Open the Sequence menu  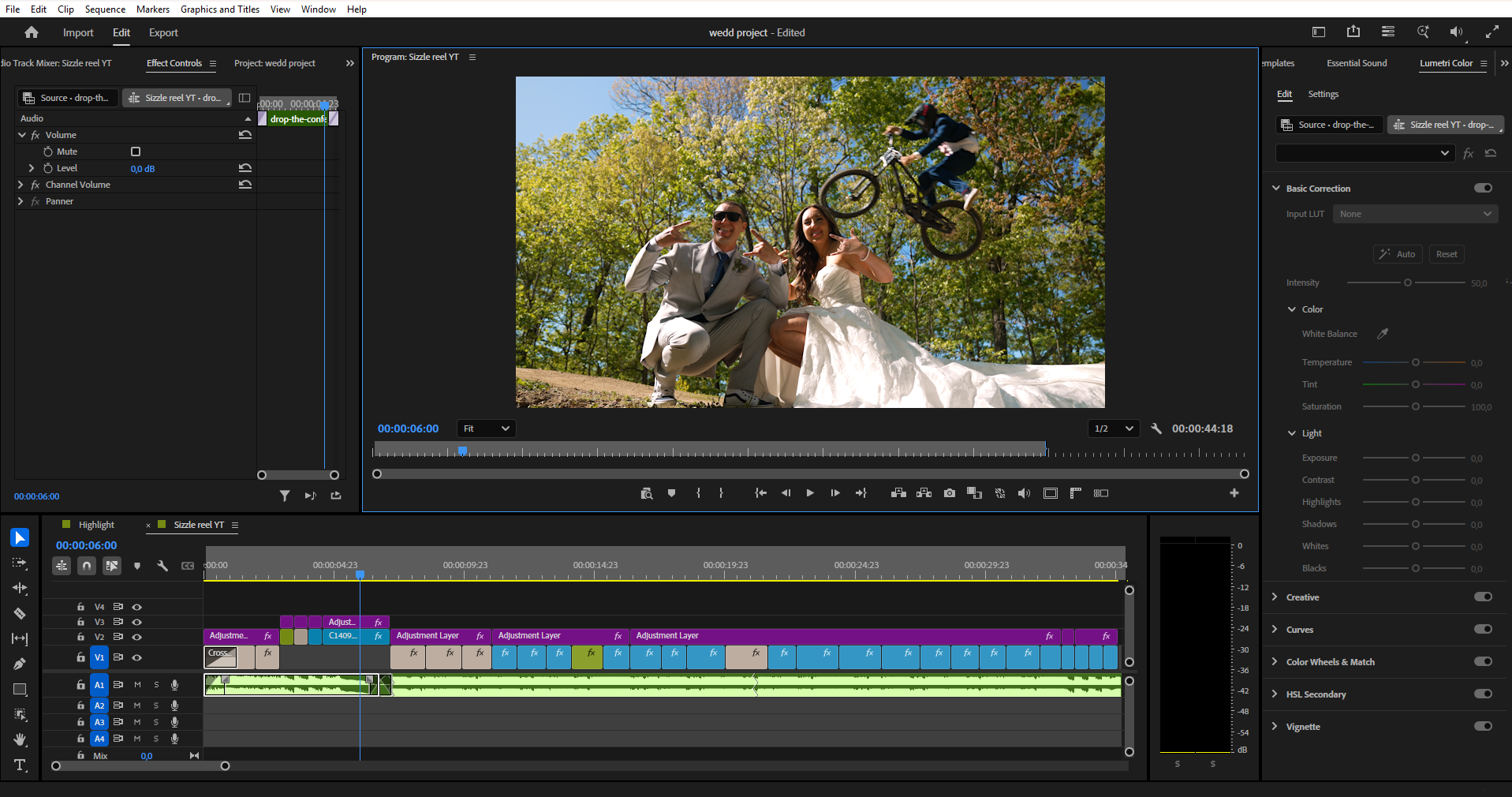tap(105, 9)
